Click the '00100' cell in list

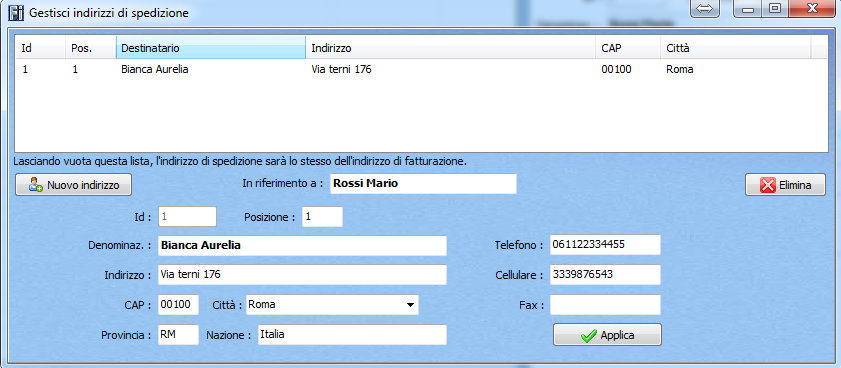click(616, 69)
